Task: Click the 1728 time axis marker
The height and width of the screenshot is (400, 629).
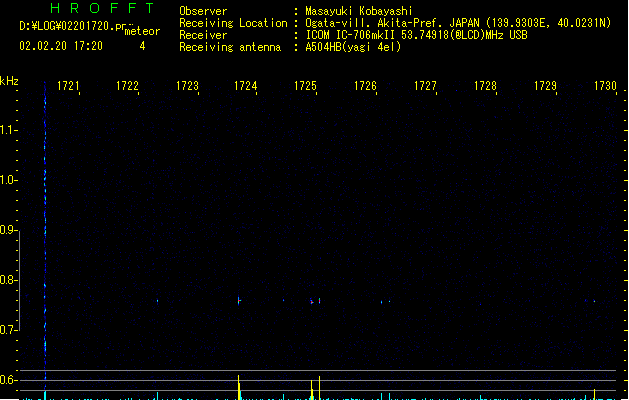Action: [x=485, y=86]
